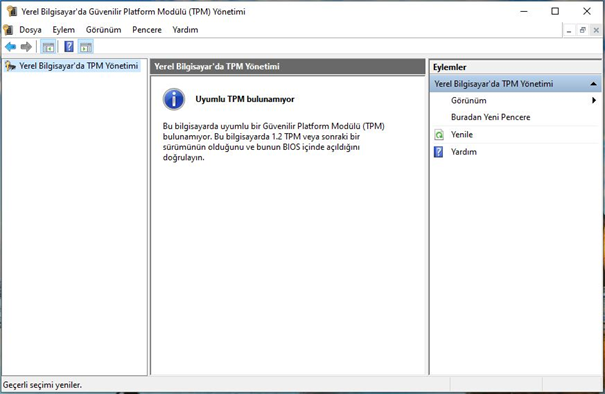Open the Pencere menu
605x394 pixels.
tap(147, 30)
